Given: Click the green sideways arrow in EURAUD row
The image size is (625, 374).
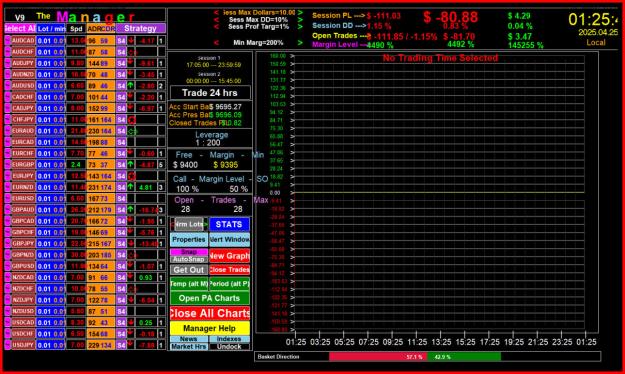Looking at the screenshot, I should tap(132, 131).
